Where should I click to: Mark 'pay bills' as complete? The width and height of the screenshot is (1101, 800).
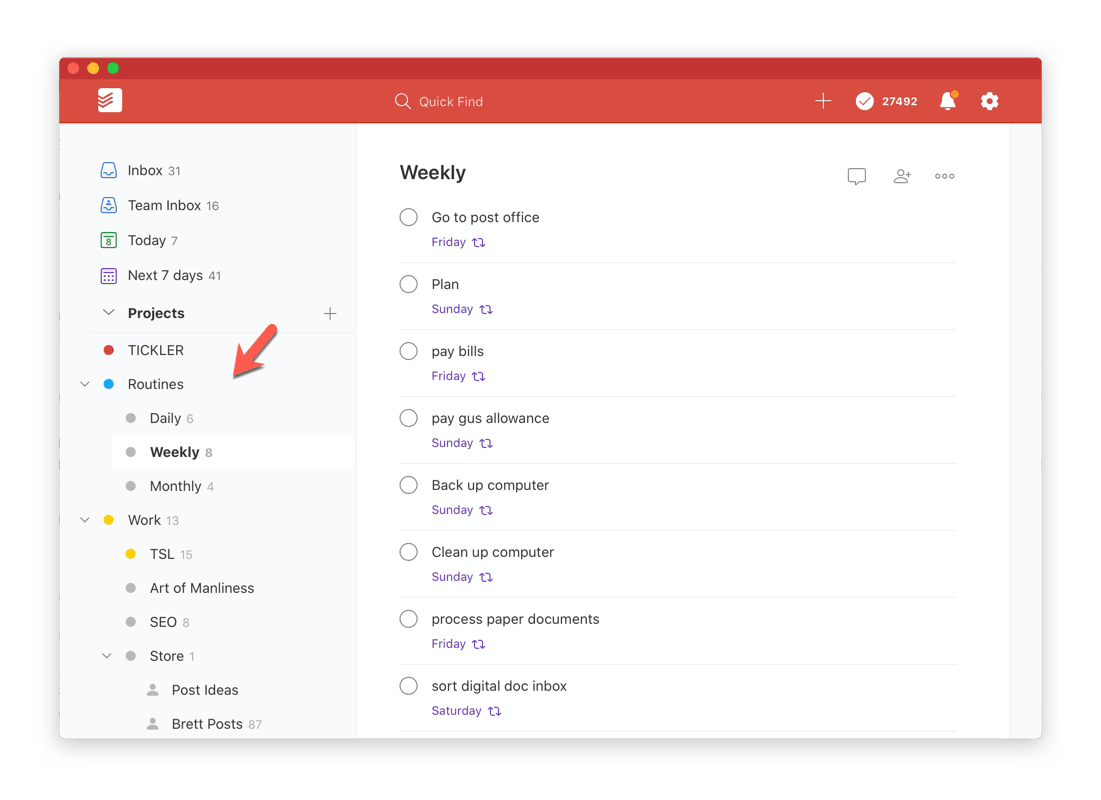408,351
